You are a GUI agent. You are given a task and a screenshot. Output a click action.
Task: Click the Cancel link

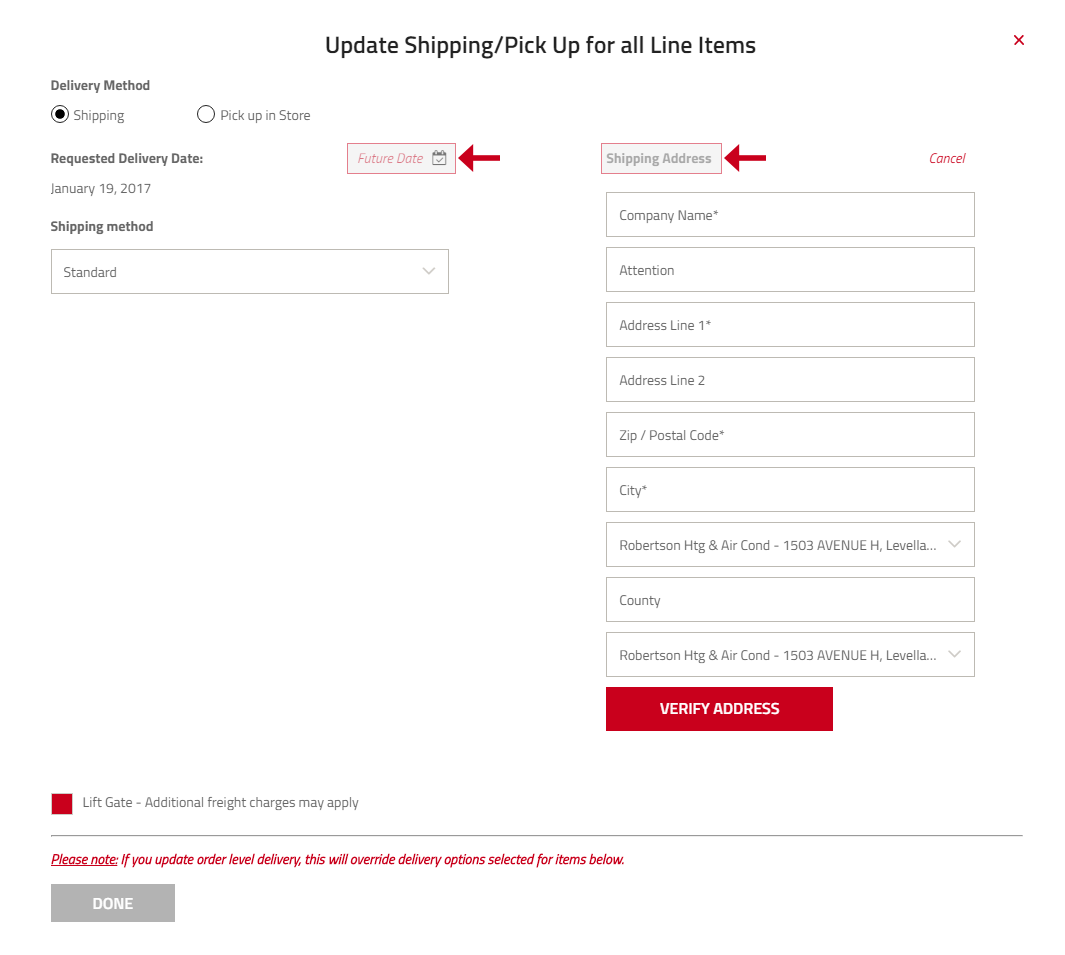click(947, 158)
